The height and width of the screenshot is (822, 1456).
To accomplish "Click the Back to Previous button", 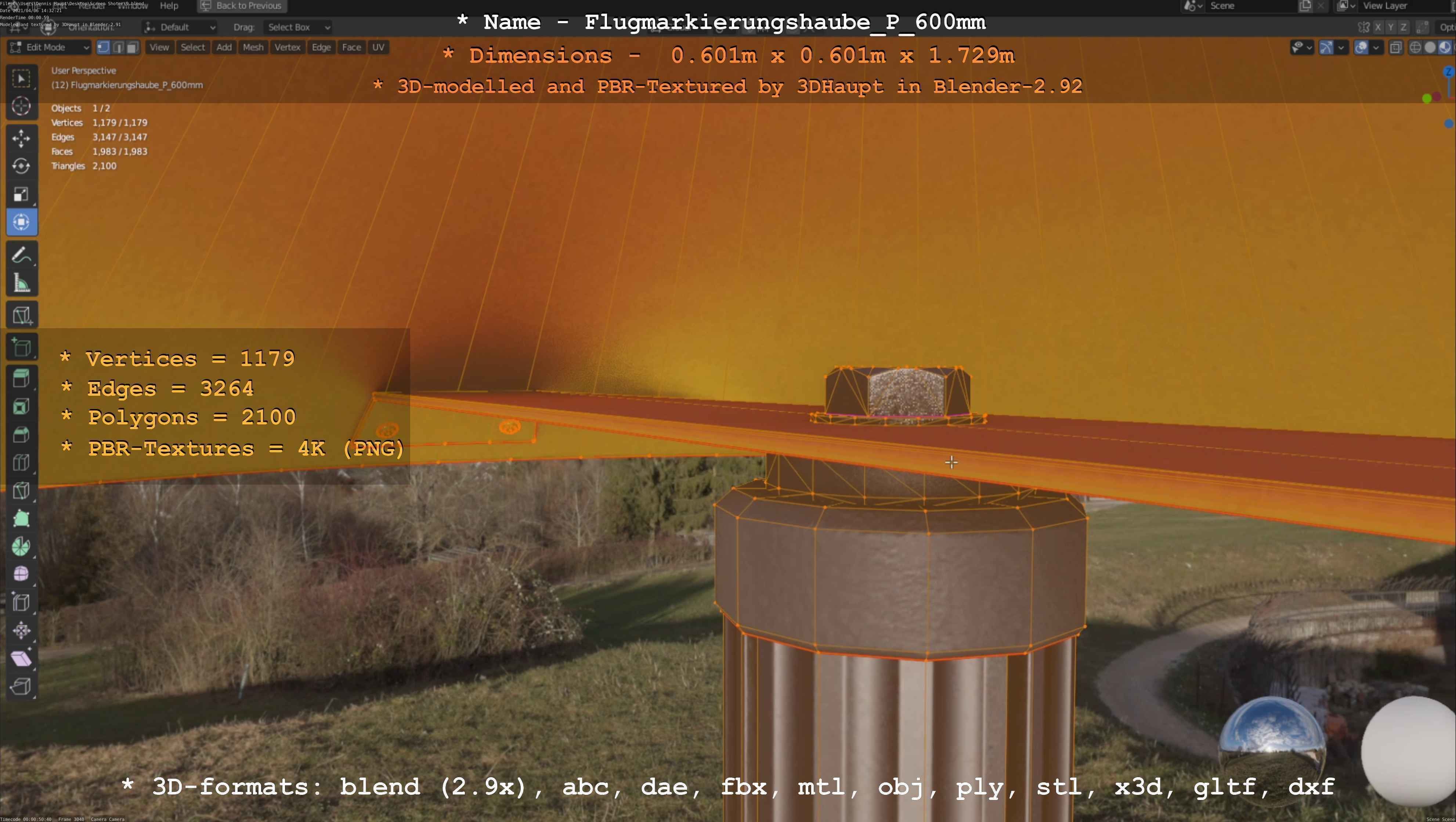I will (242, 6).
